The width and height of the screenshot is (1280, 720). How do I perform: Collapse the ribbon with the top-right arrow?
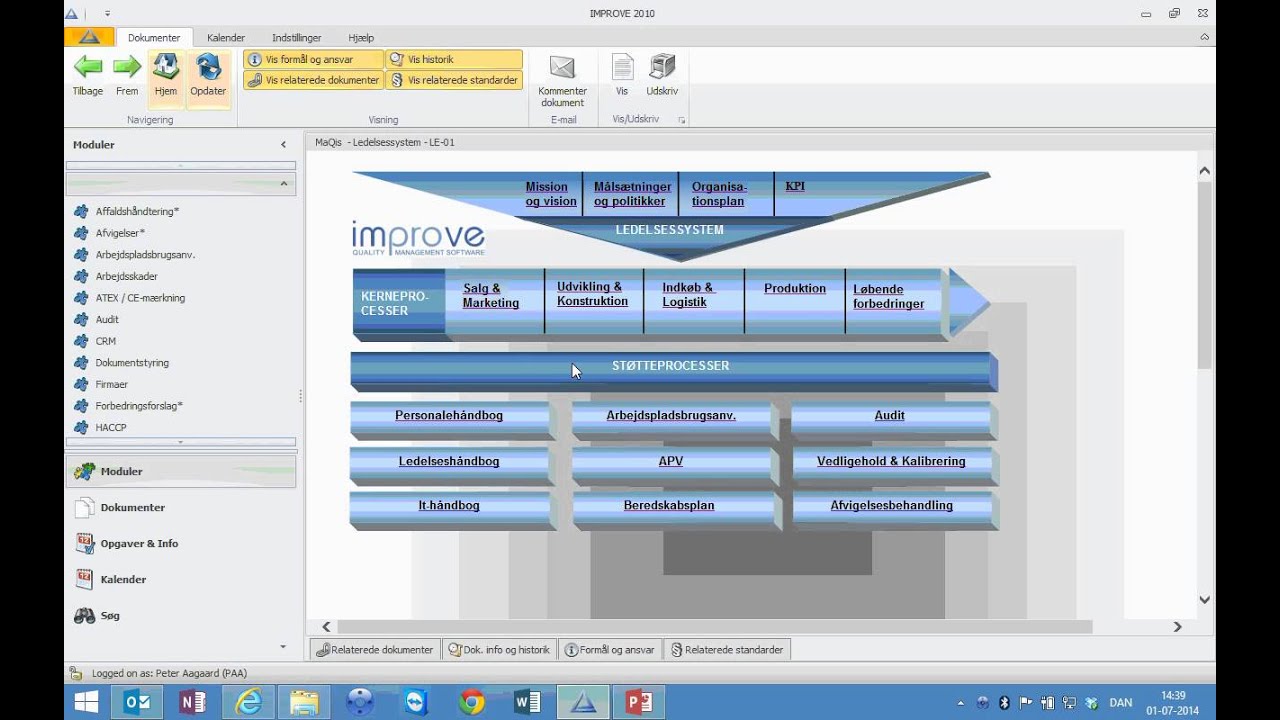coord(1205,37)
